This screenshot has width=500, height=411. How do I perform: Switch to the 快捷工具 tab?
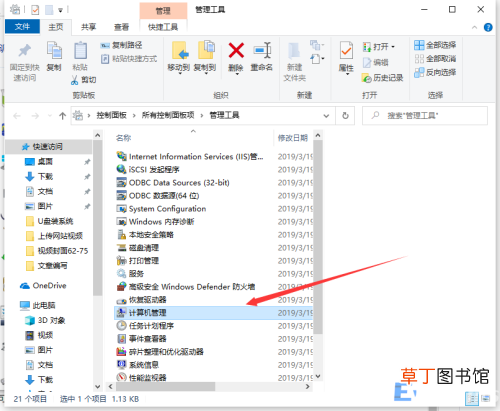163,27
